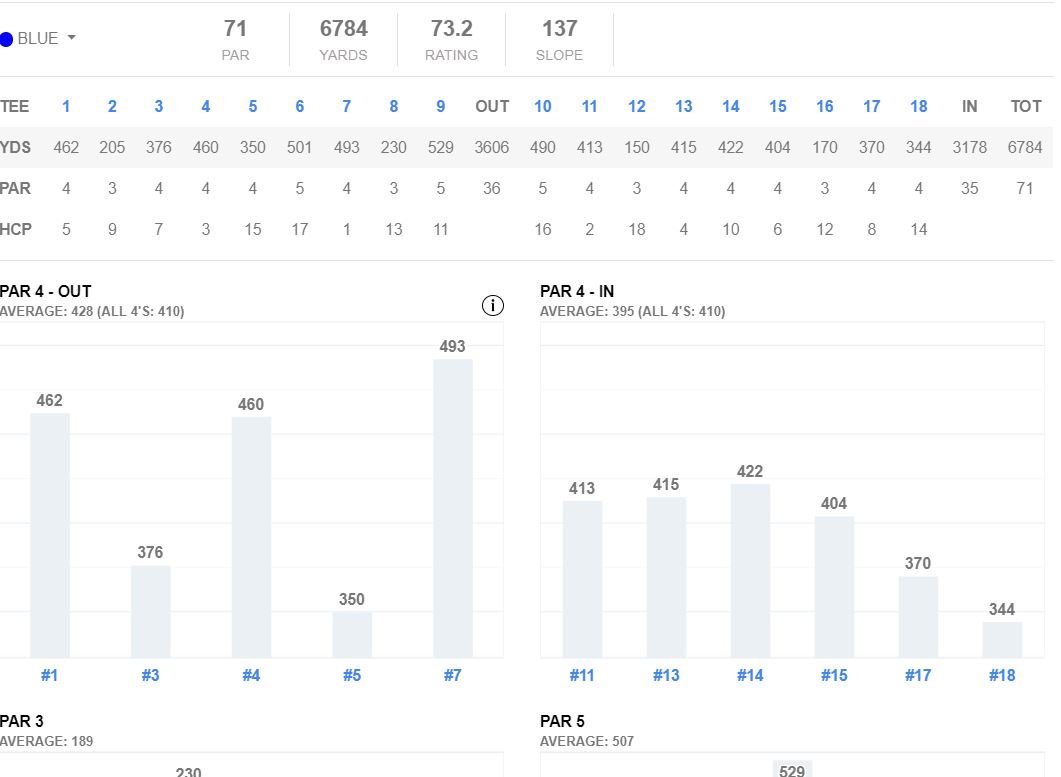The height and width of the screenshot is (777, 1061).
Task: Select #14 label under the 422 bar
Action: tap(750, 676)
